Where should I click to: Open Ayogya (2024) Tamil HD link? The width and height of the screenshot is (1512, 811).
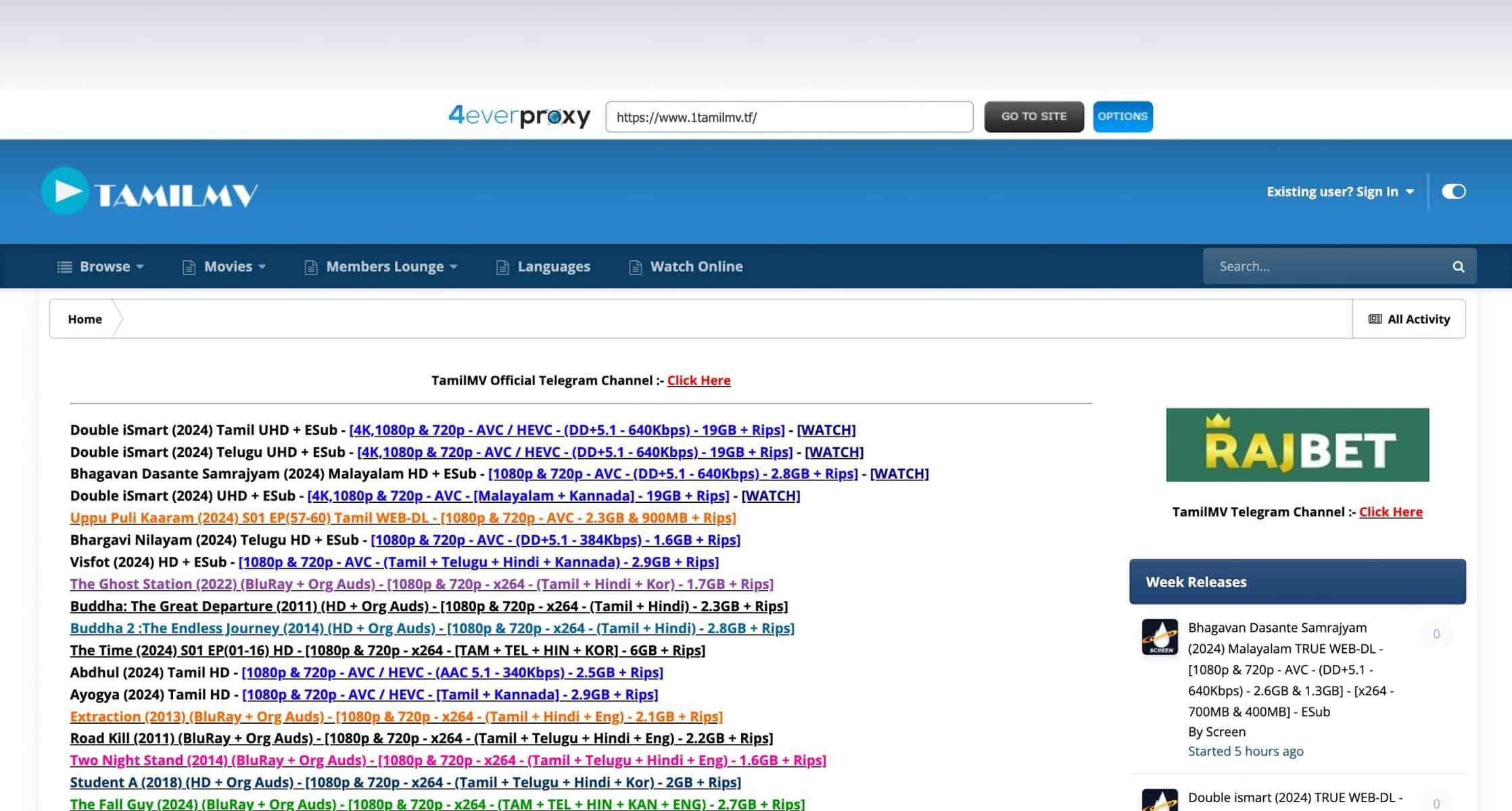coord(450,695)
